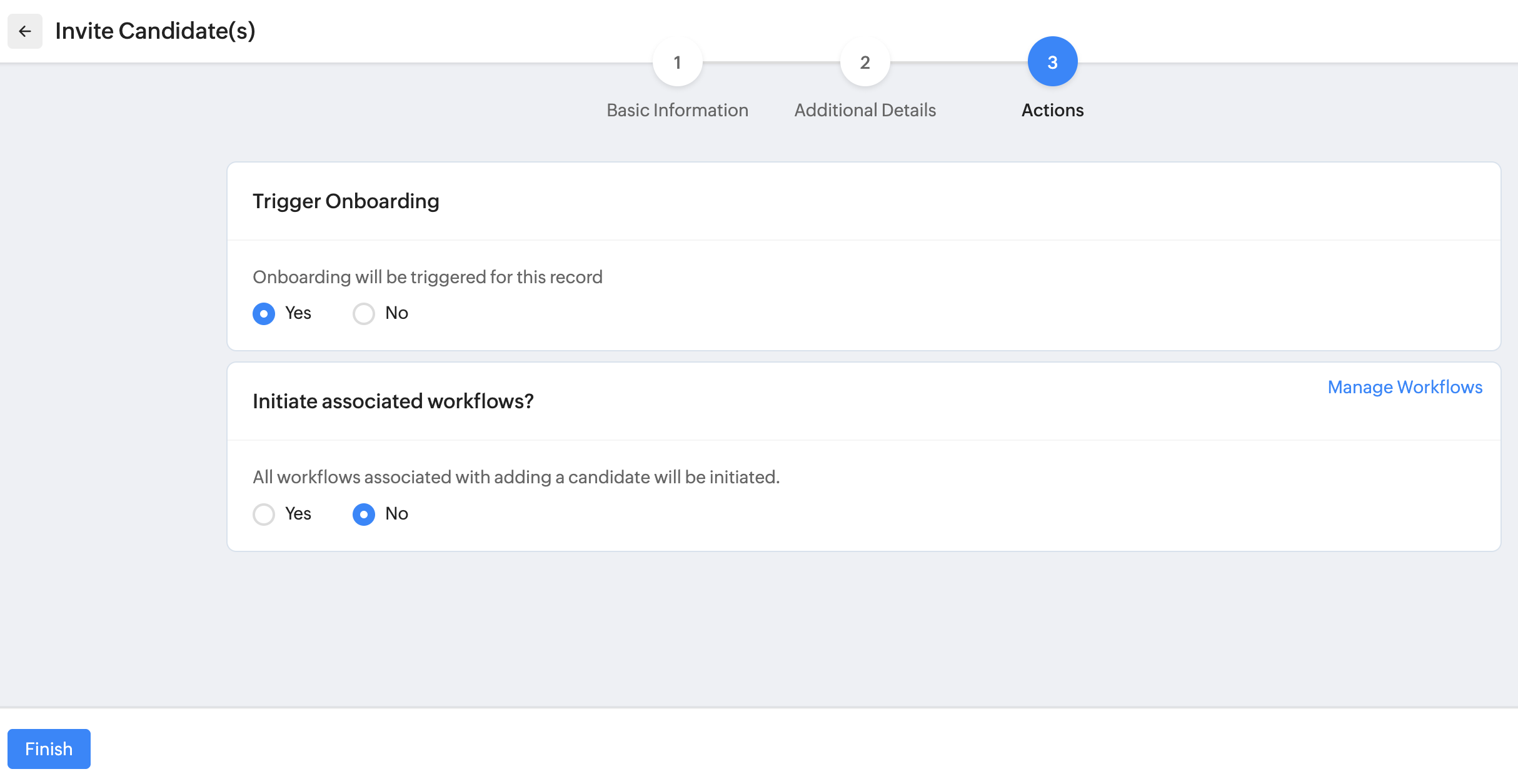Open the Basic Information step label
The image size is (1518, 784).
(x=677, y=110)
